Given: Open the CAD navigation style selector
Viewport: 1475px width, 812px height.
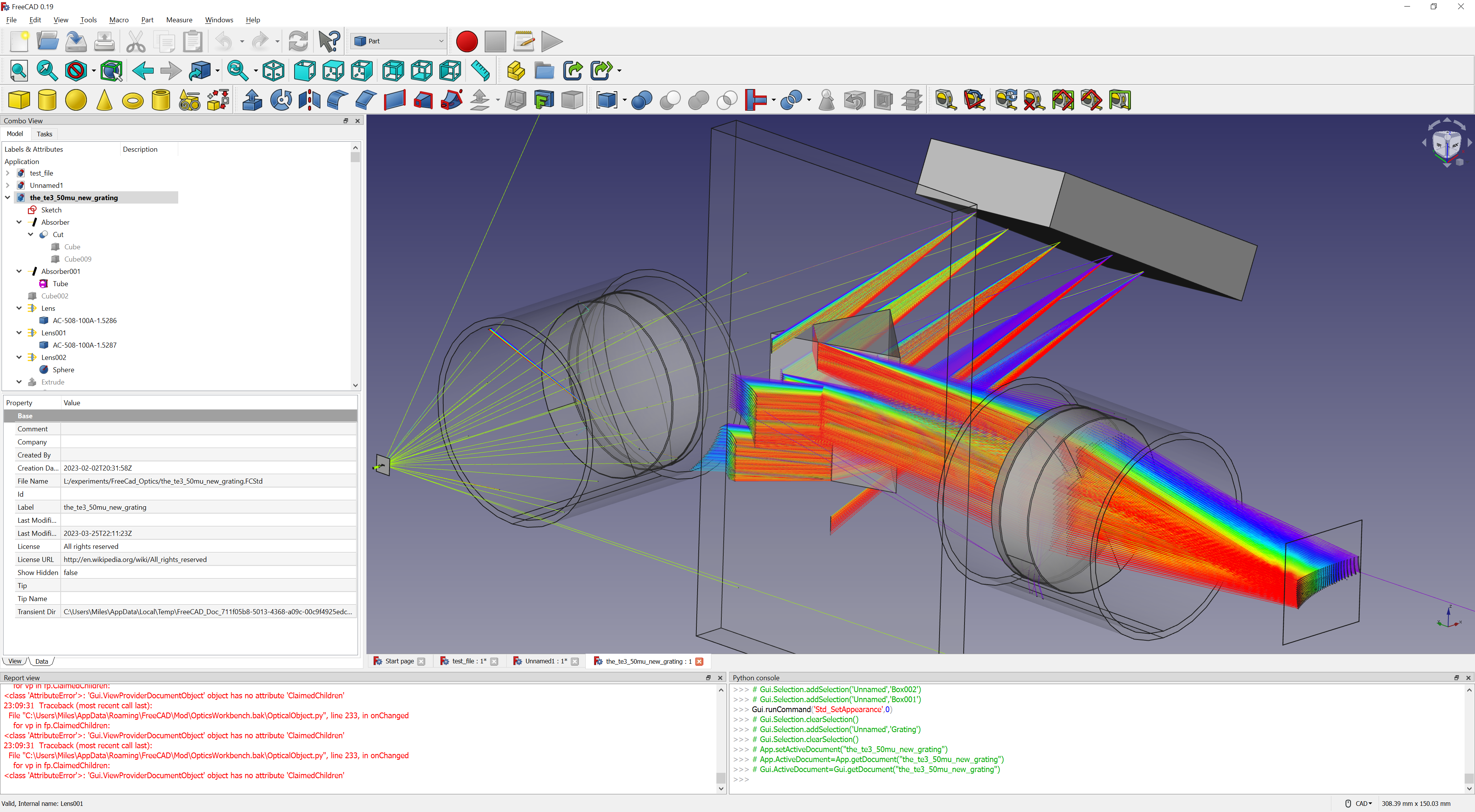Looking at the screenshot, I should (1363, 804).
